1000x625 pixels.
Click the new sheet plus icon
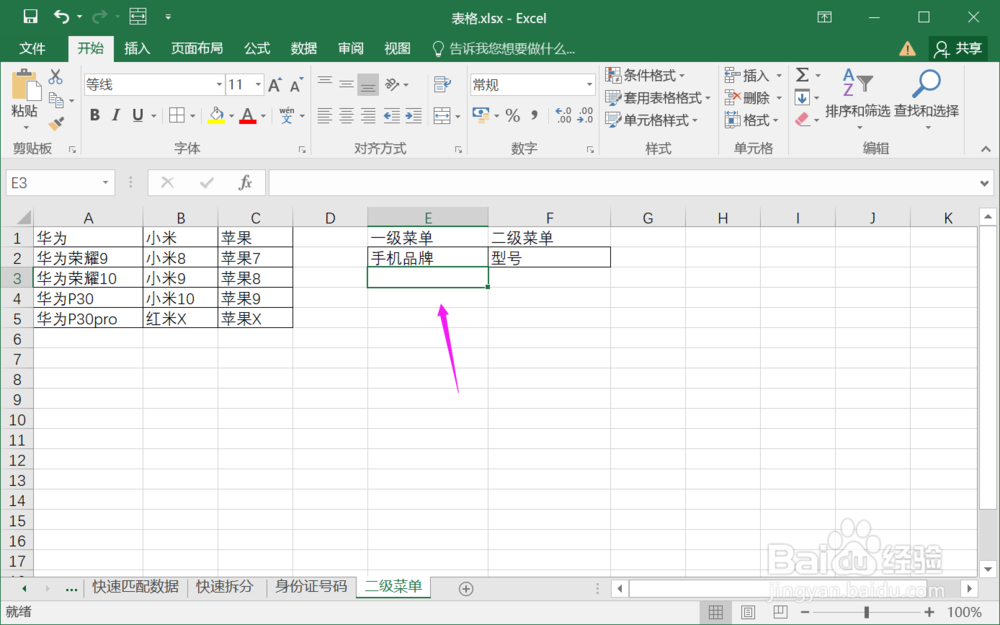pyautogui.click(x=466, y=589)
